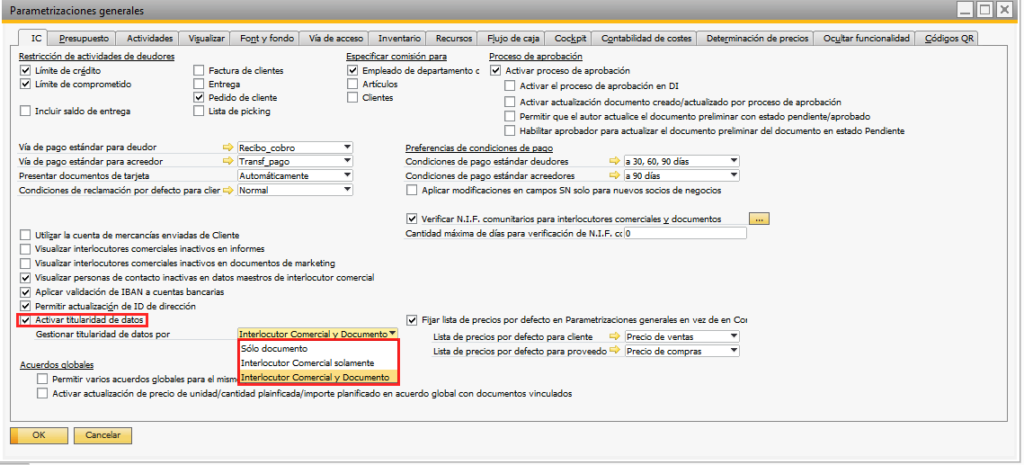
Task: Enable Incluir saldo de entrega checkbox
Action: pos(26,111)
